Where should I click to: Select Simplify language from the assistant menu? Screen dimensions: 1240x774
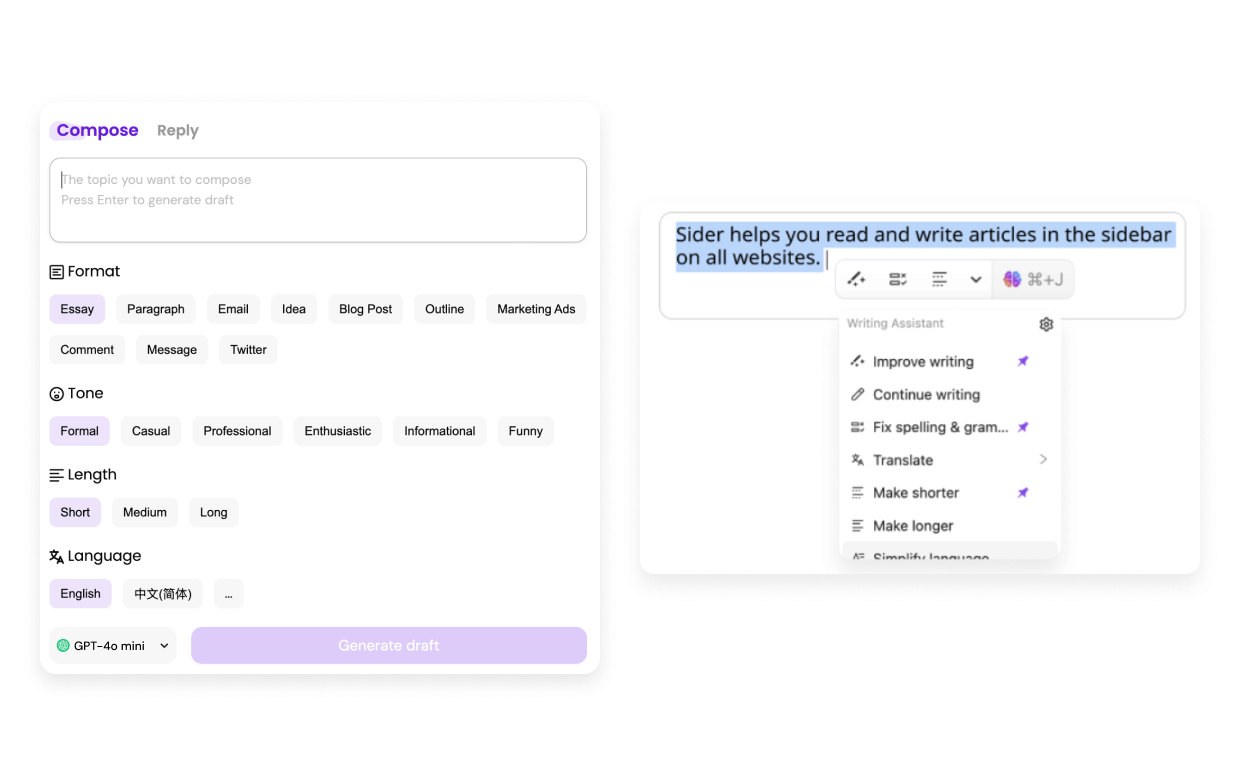926,556
